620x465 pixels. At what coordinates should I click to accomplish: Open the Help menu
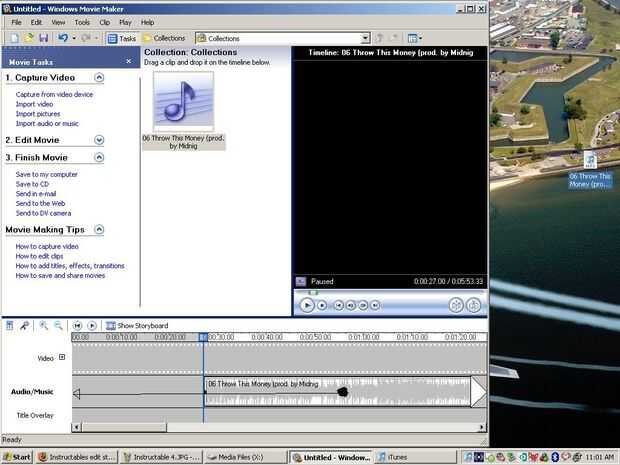click(x=147, y=22)
